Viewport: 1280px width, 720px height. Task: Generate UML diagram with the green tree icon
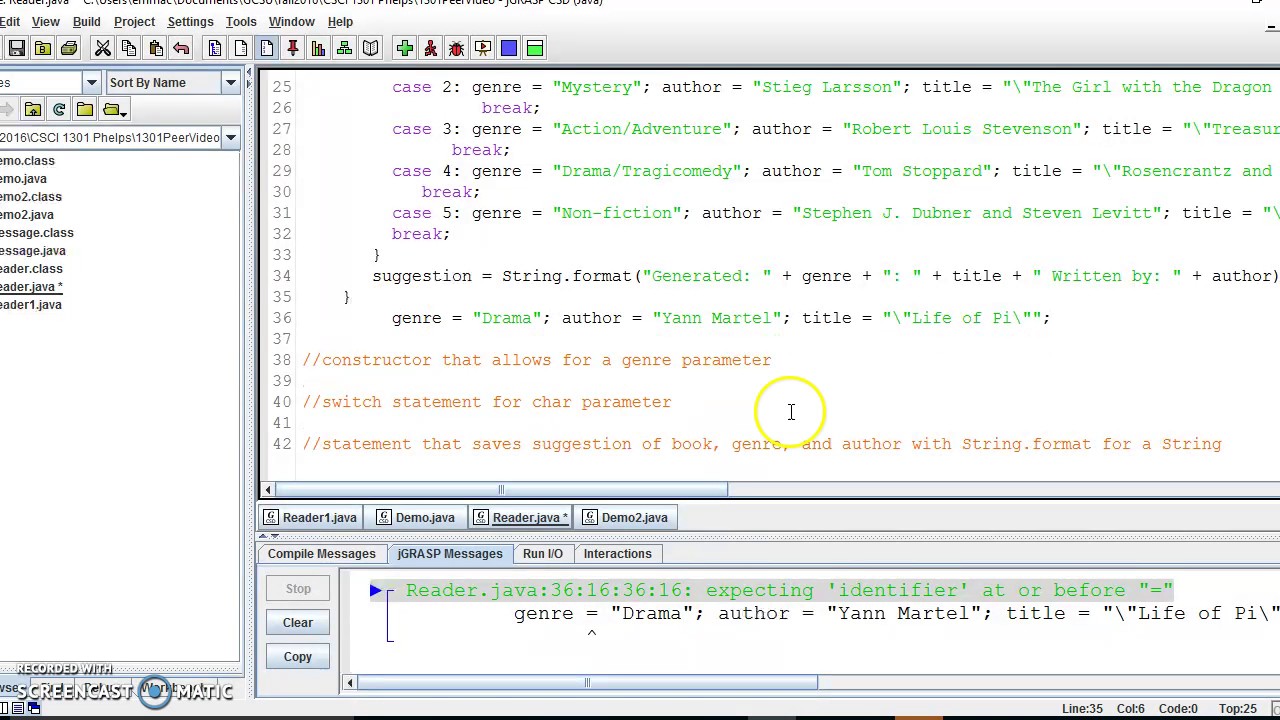(344, 48)
